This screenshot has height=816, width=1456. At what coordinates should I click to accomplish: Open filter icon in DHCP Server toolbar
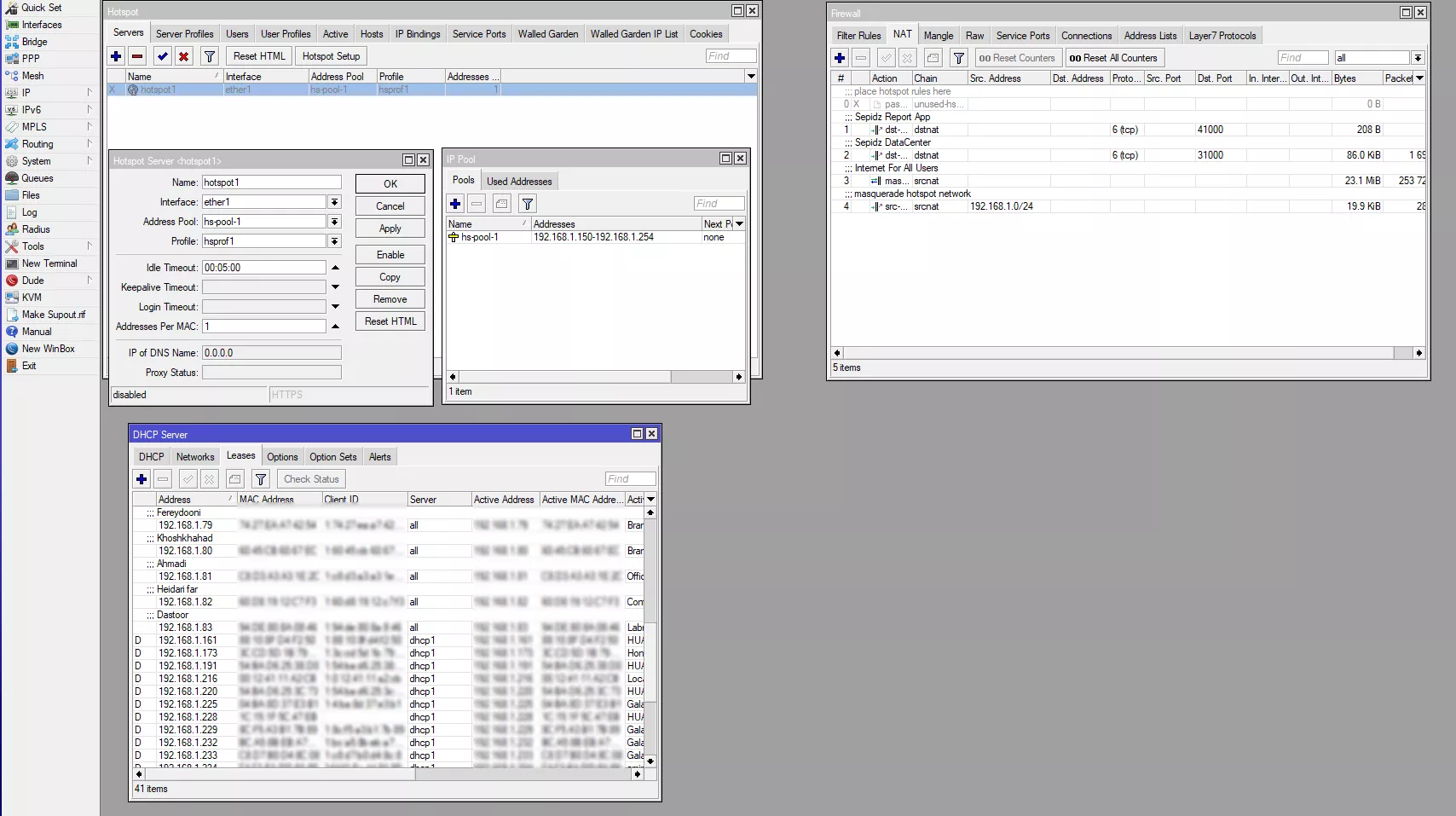pos(261,479)
